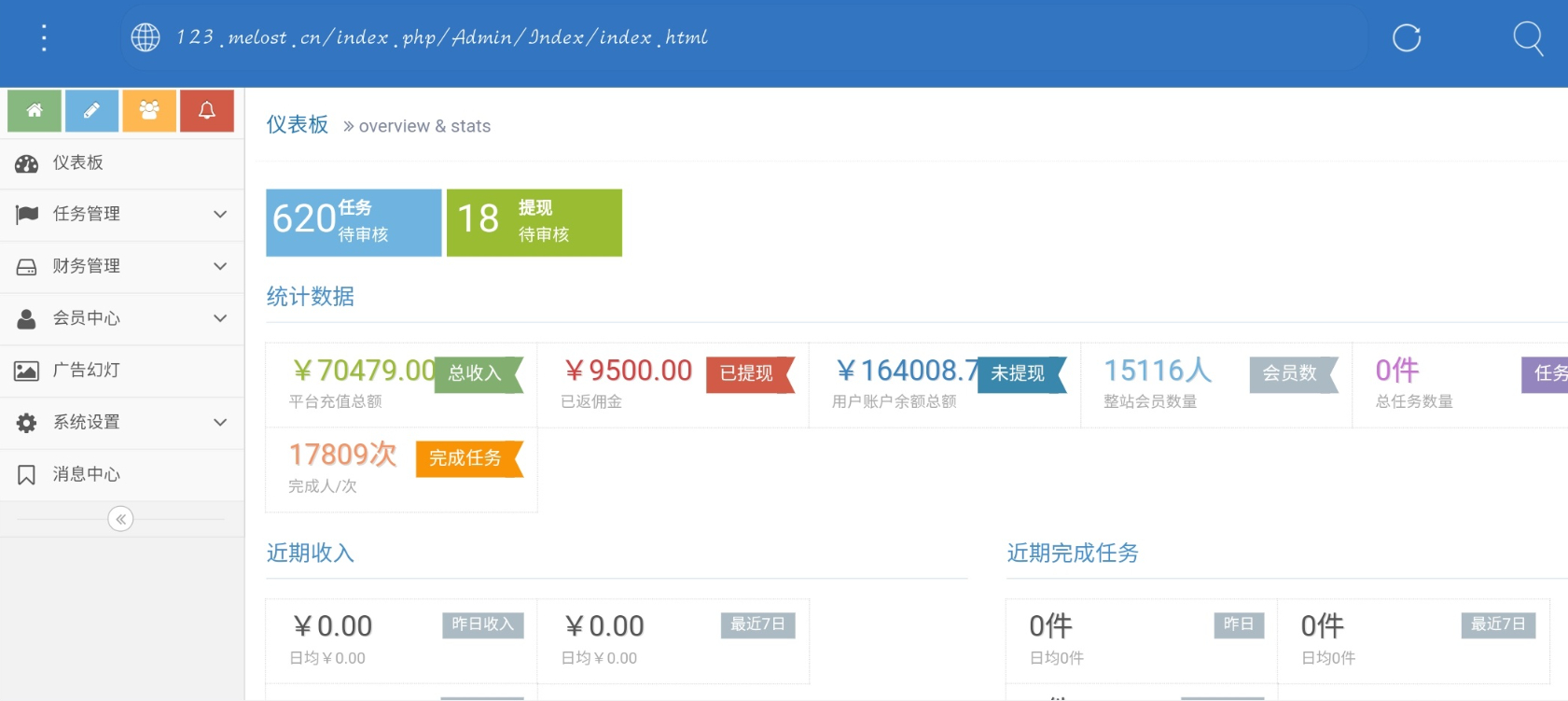Click the overview & stats breadcrumb text
The height and width of the screenshot is (701, 1568).
point(424,126)
